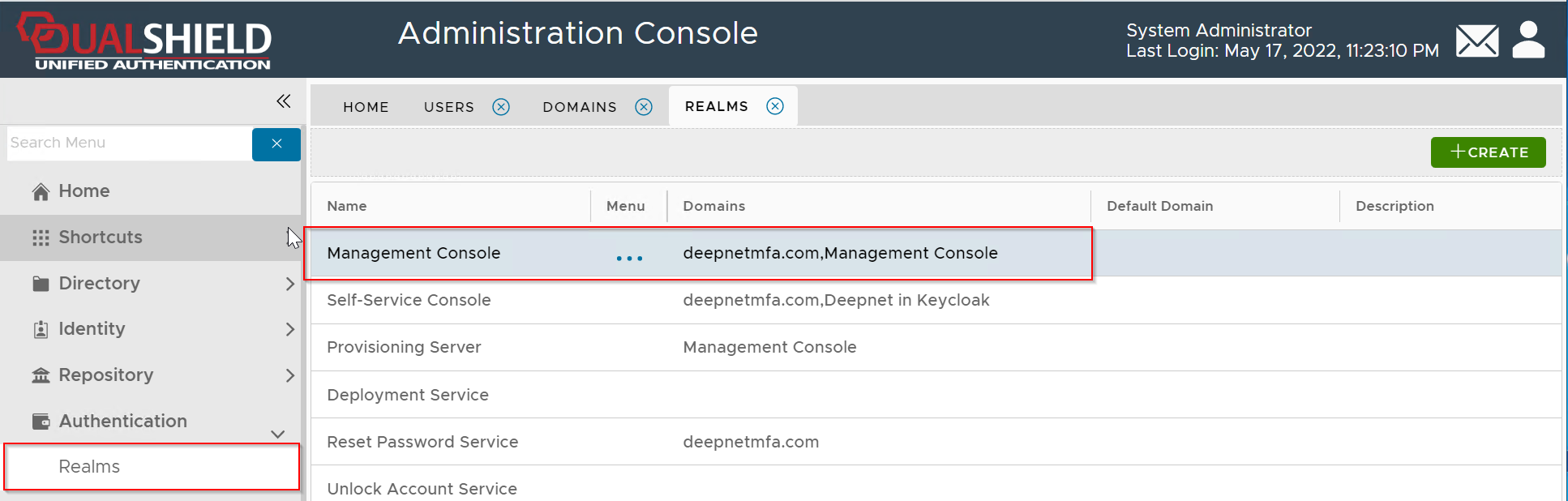Open Shortcuts in the sidebar
Image resolution: width=1568 pixels, height=501 pixels.
pyautogui.click(x=101, y=238)
